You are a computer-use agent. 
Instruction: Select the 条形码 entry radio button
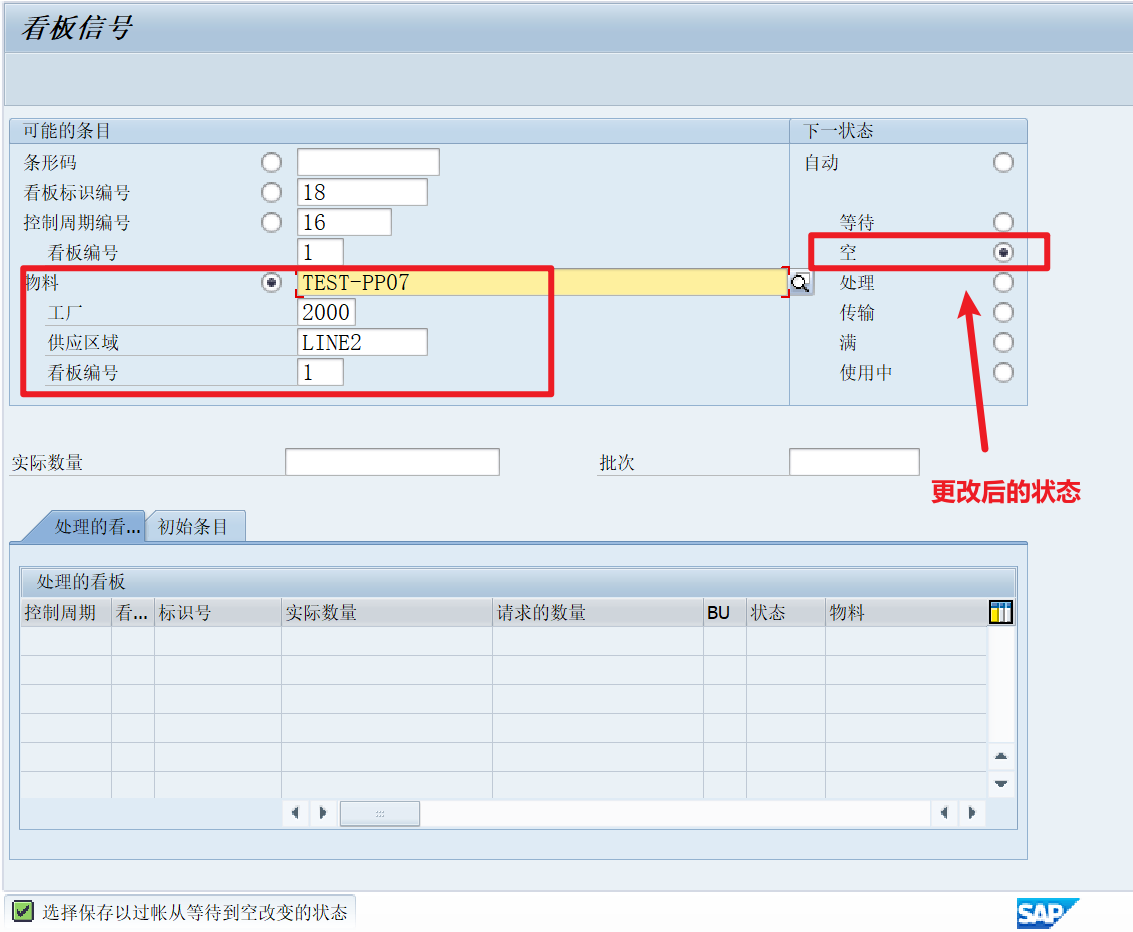270,162
